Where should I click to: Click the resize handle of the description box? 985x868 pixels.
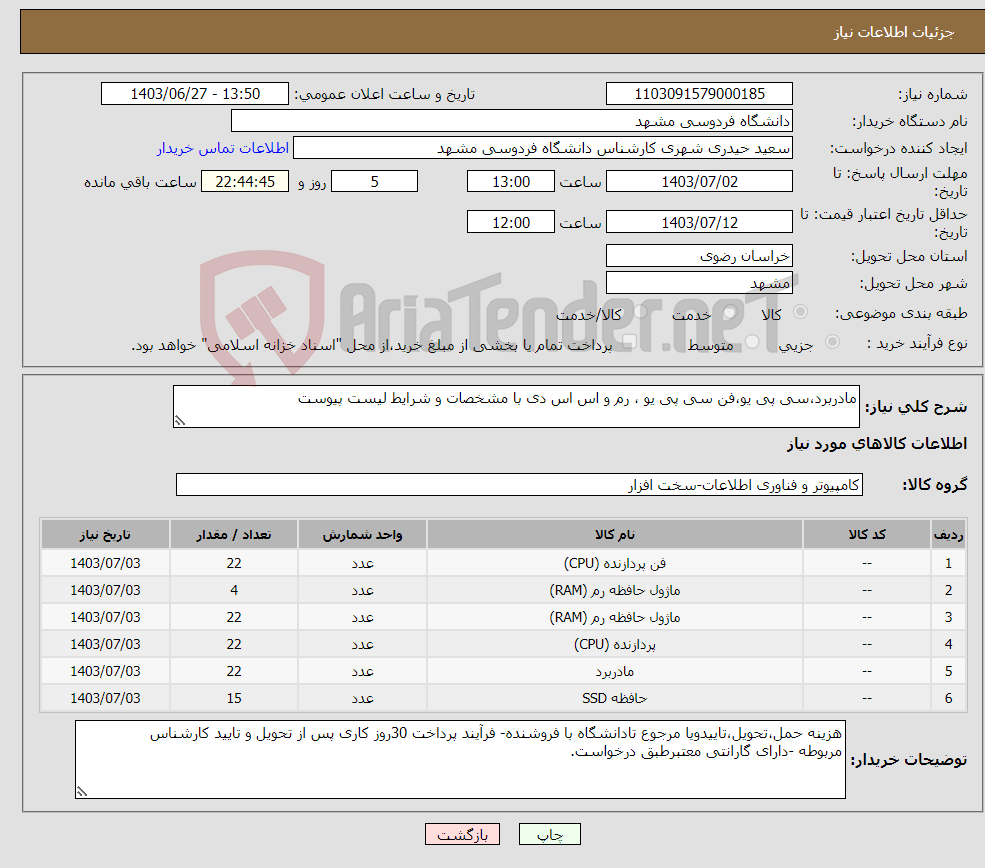point(180,421)
